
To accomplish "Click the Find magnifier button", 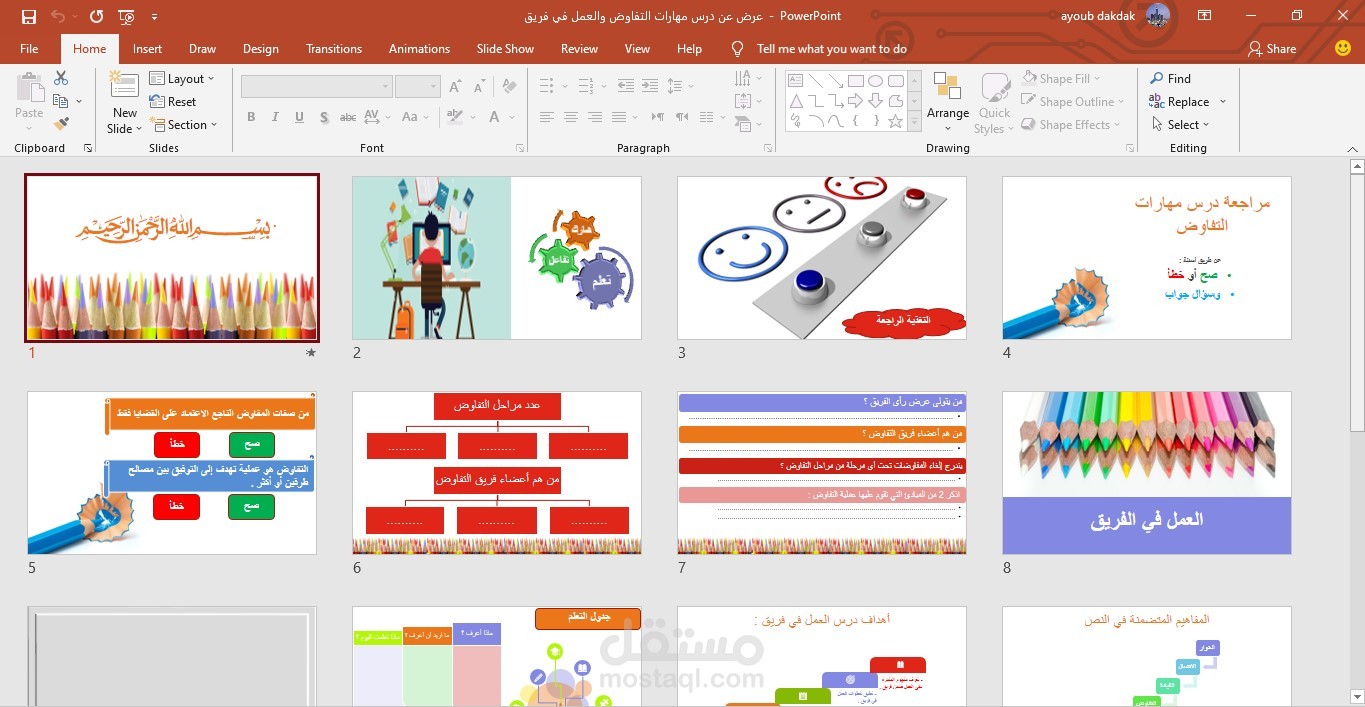I will (1170, 78).
